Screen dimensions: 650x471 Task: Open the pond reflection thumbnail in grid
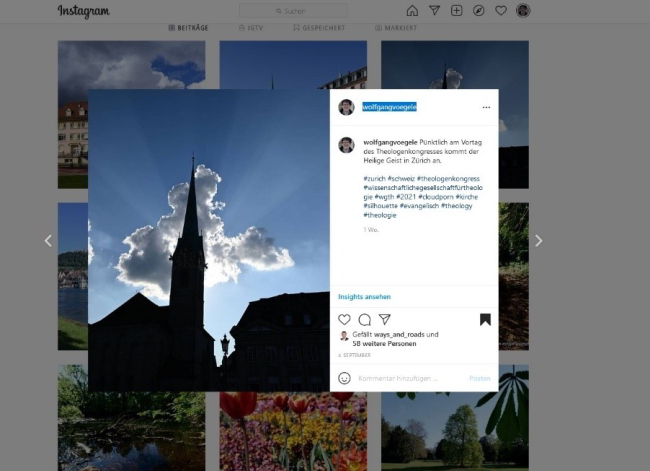pyautogui.click(x=131, y=431)
